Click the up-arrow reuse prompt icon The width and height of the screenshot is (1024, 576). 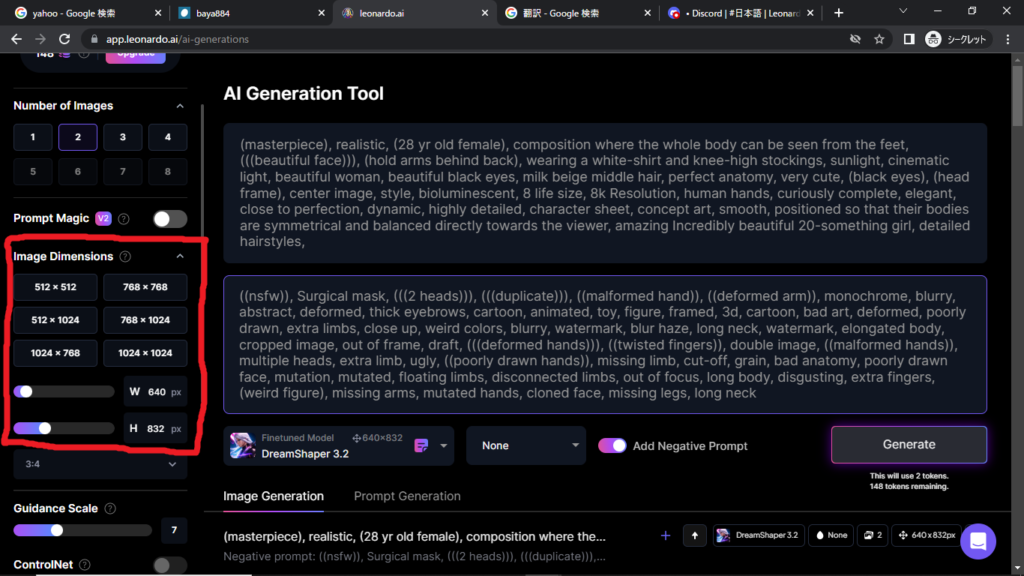(x=695, y=536)
